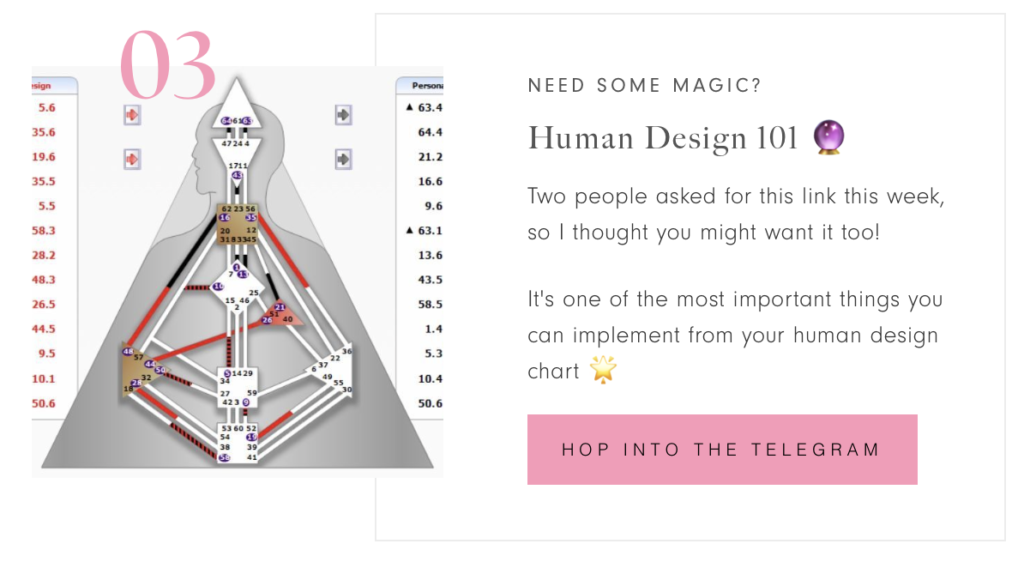Select the red Heart center triangle

(x=281, y=313)
